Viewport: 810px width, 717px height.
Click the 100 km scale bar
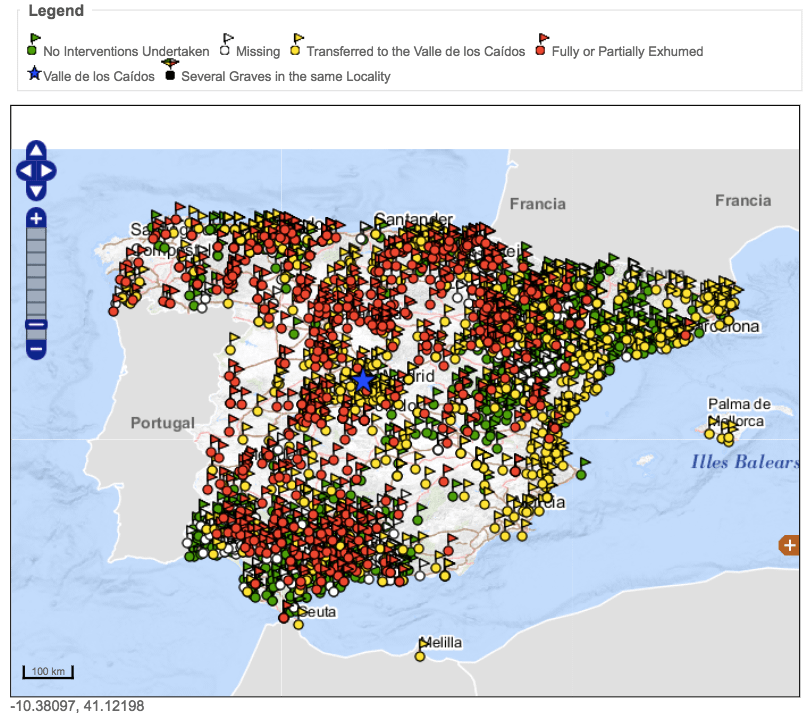click(x=48, y=672)
